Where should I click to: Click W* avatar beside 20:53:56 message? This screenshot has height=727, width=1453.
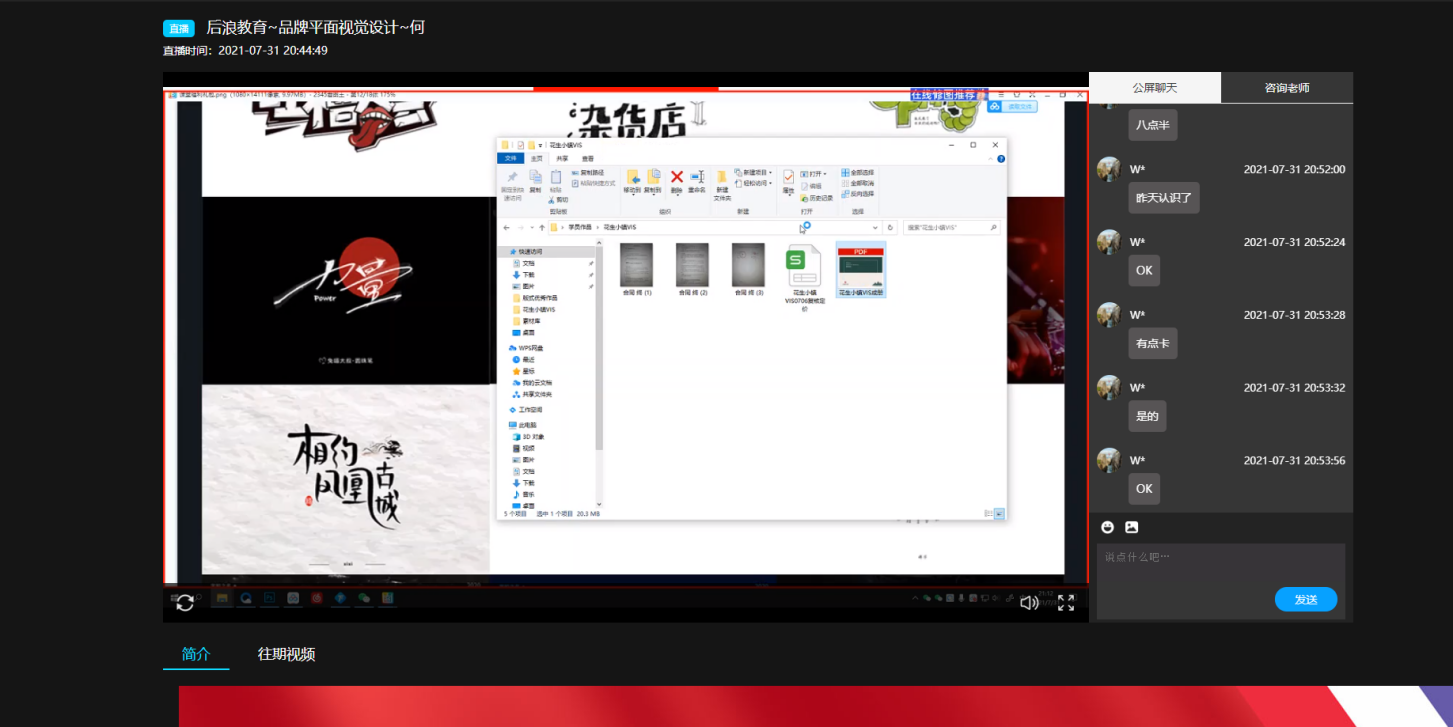pyautogui.click(x=1108, y=460)
